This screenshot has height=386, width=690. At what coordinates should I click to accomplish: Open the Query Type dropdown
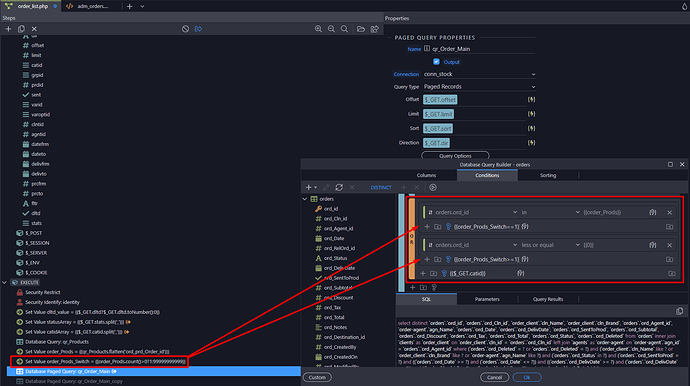point(479,87)
